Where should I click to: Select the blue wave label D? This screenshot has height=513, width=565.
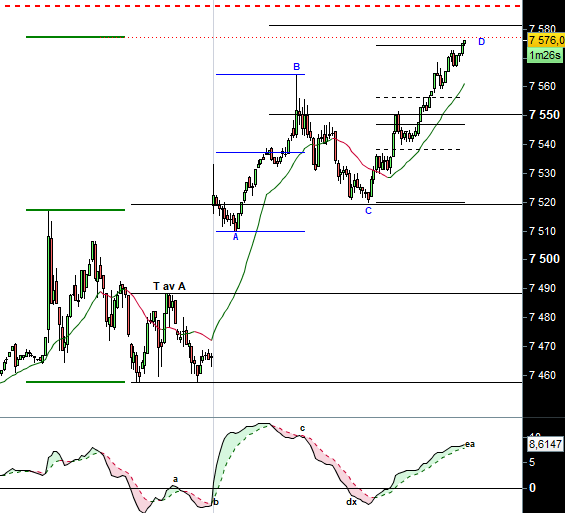click(x=481, y=42)
